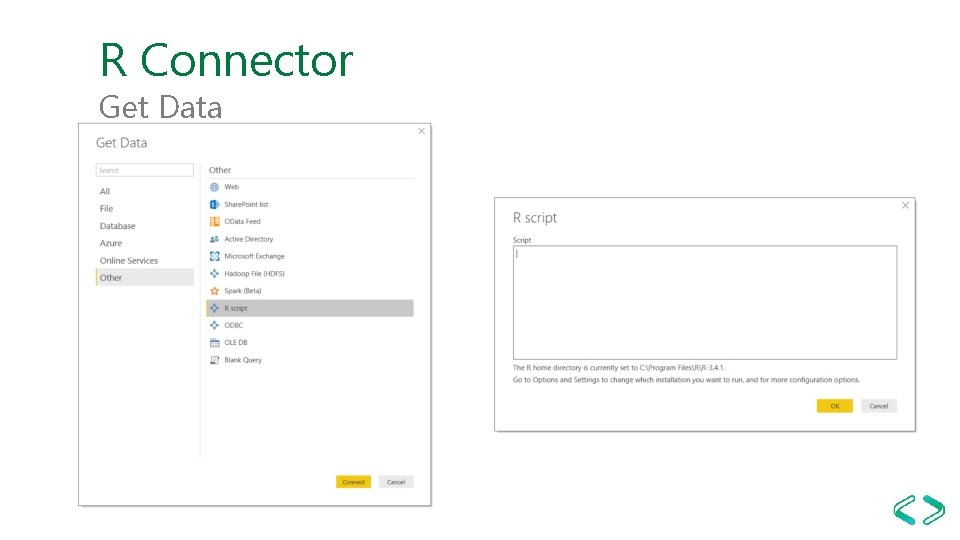Choose the SharePoint list label
The image size is (960, 540).
click(x=246, y=204)
